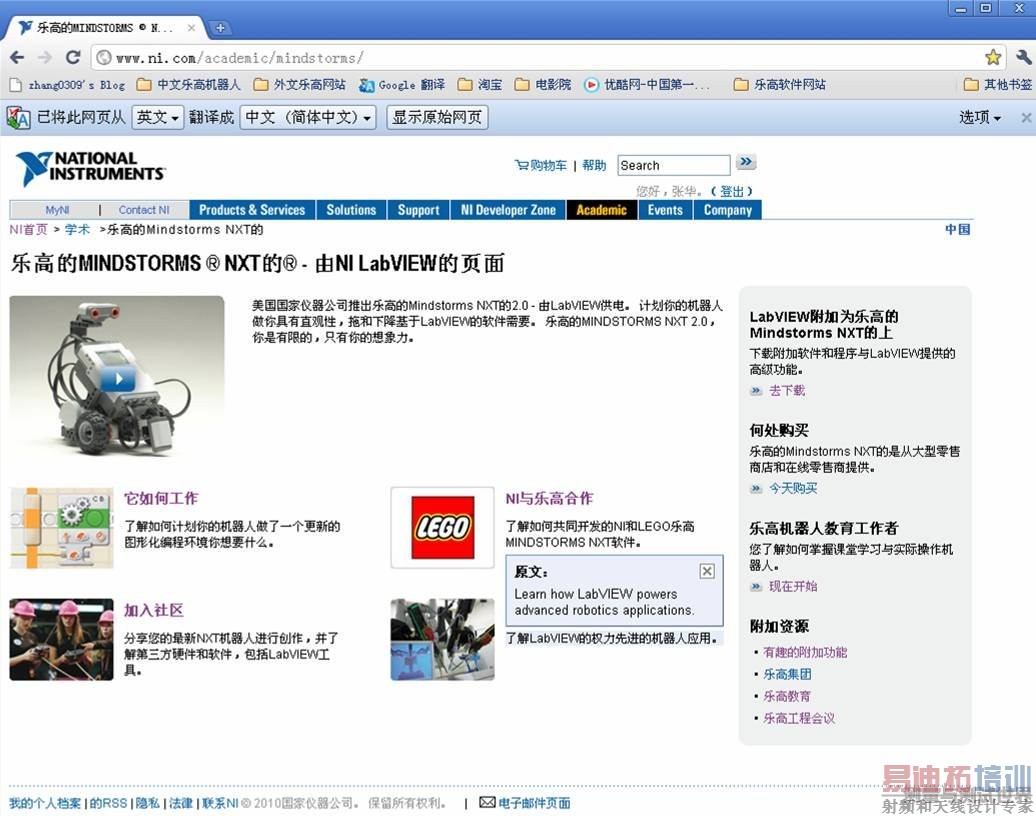Select the Academic menu tab
The image size is (1036, 816).
click(x=601, y=210)
